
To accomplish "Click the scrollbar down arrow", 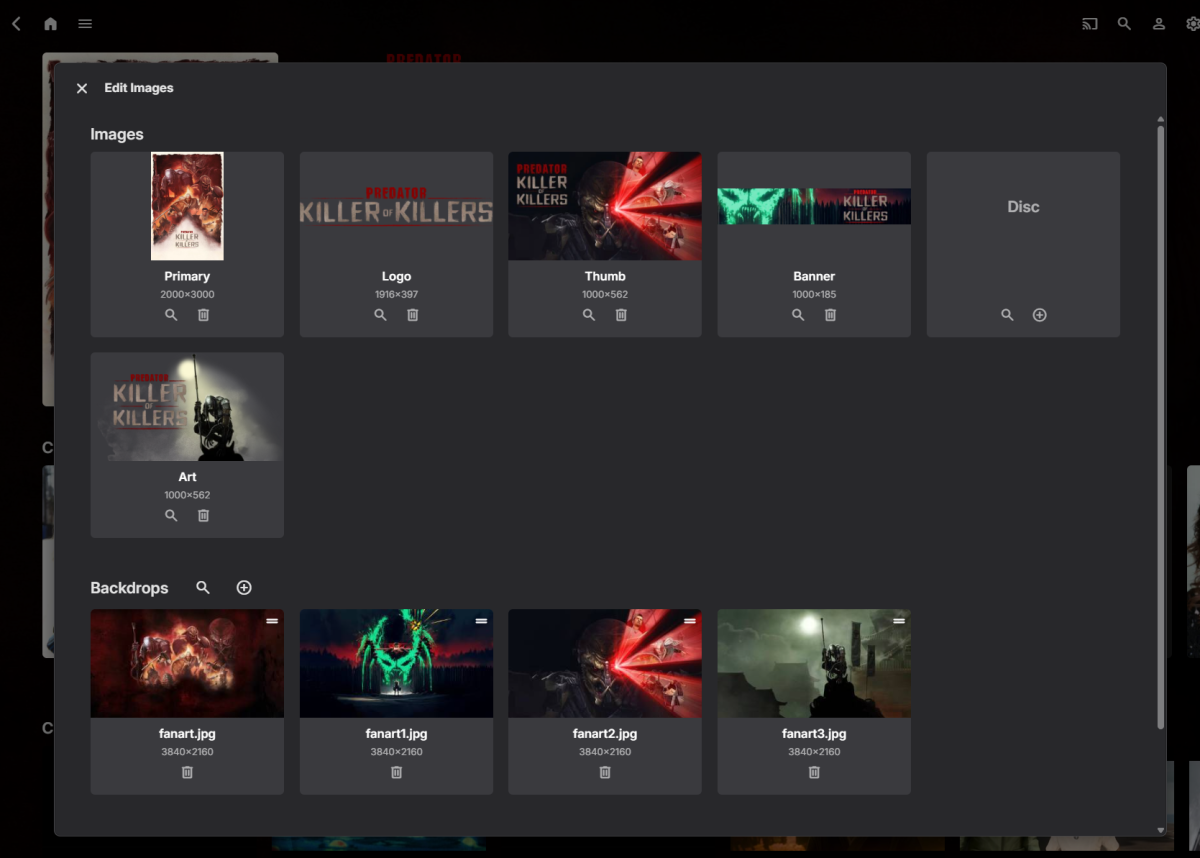I will coord(1160,830).
